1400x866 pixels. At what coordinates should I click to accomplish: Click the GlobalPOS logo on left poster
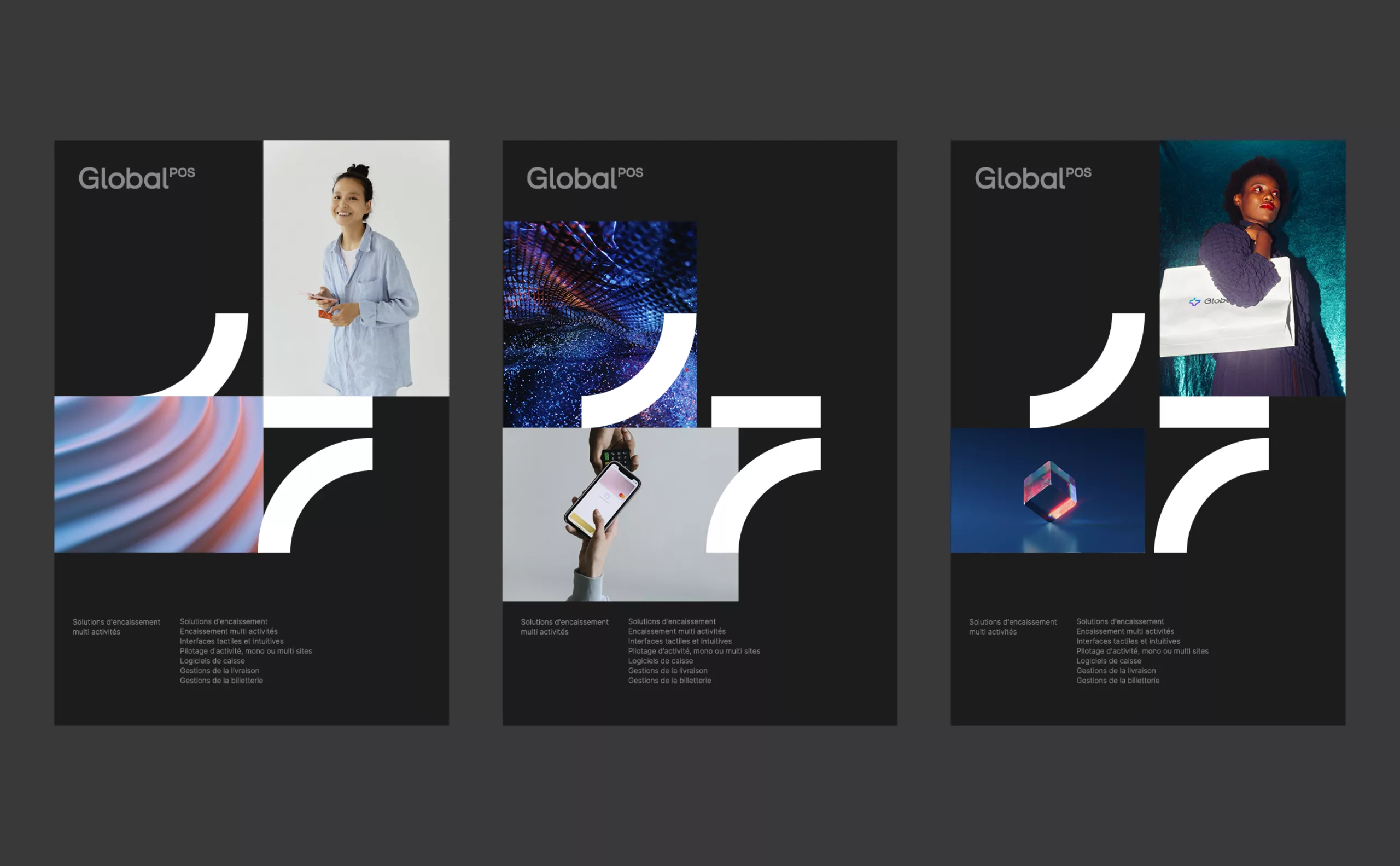pos(136,178)
